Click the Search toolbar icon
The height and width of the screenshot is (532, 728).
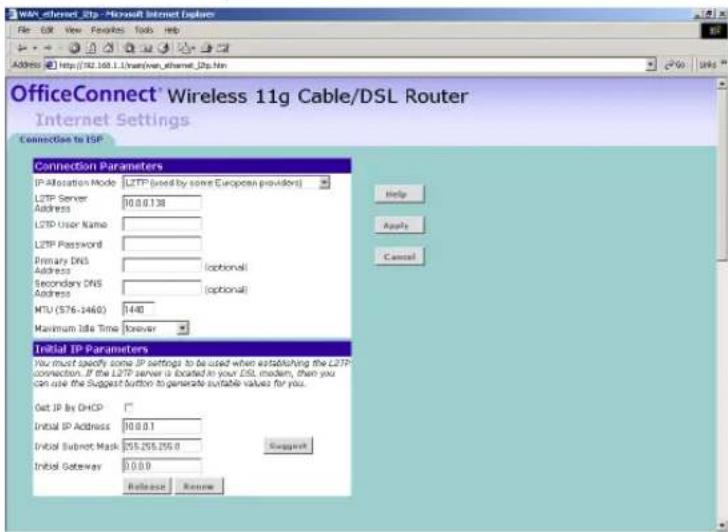130,48
